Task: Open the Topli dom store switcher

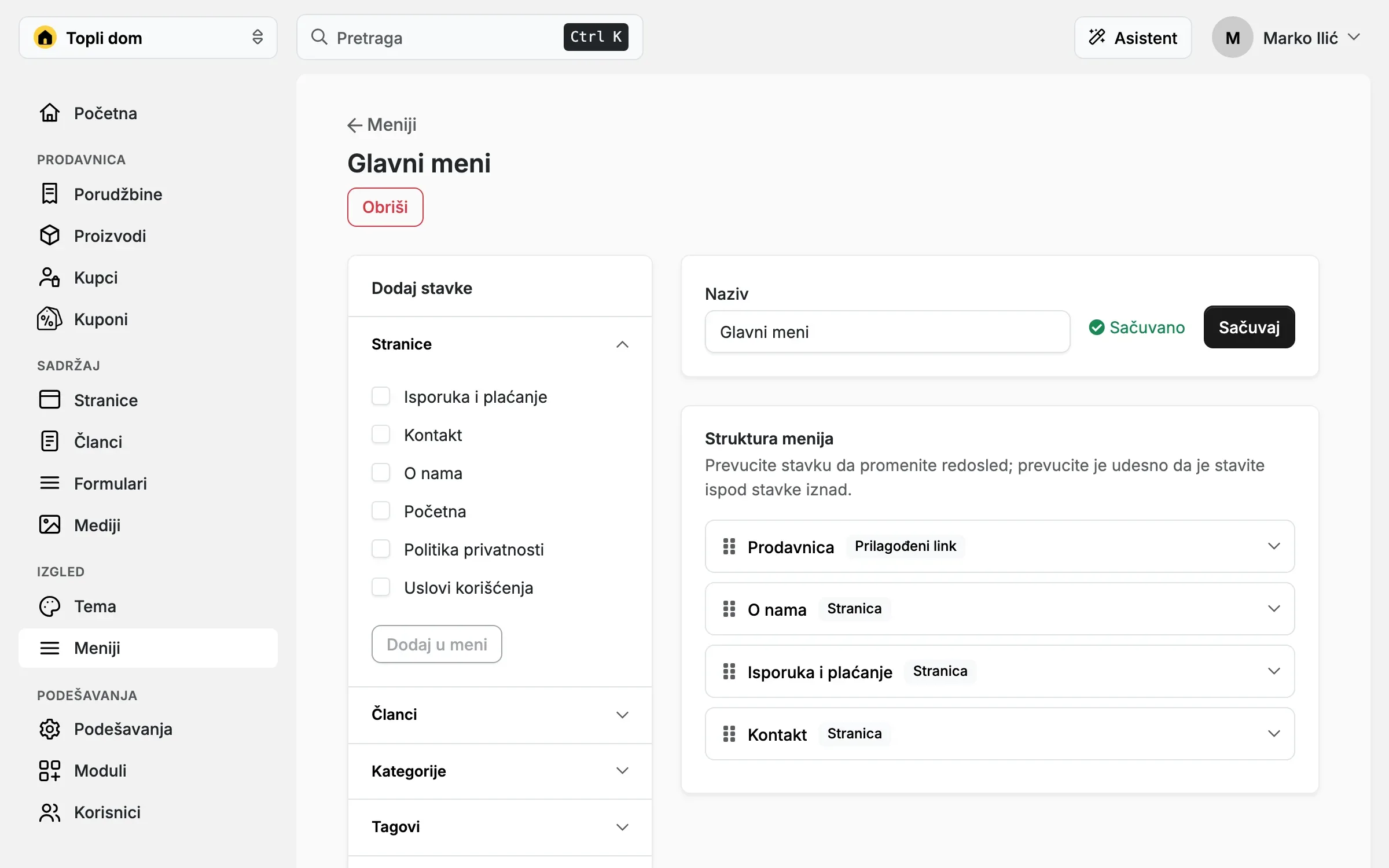Action: [x=148, y=38]
